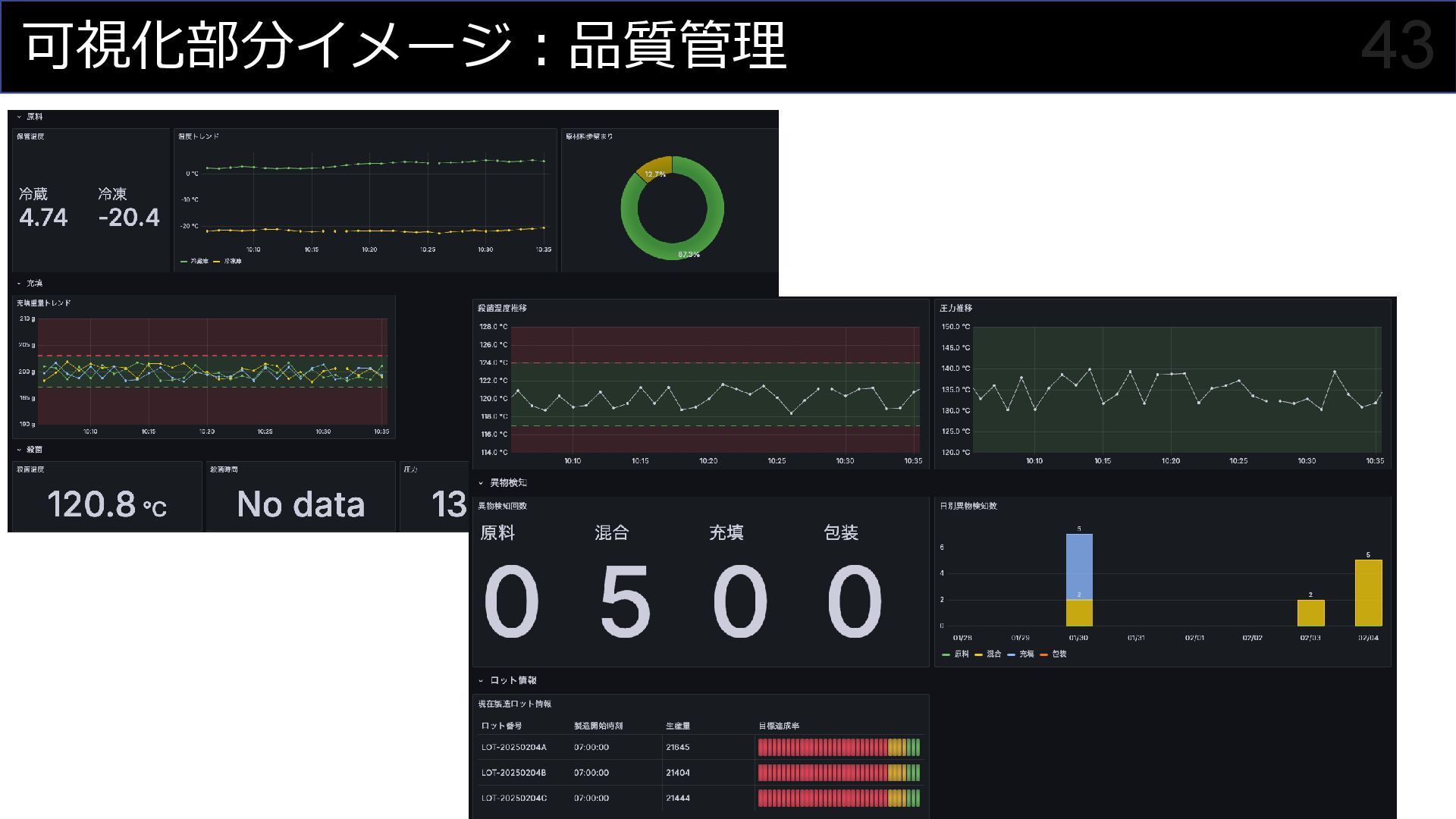The image size is (1456, 819).
Task: Collapse the 異物検知 row chevron
Action: [x=481, y=483]
